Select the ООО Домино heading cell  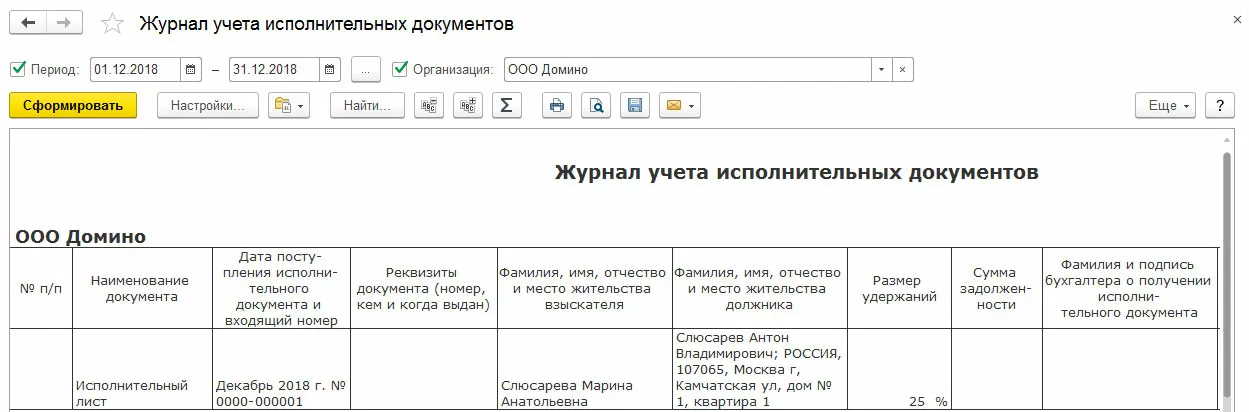(81, 237)
